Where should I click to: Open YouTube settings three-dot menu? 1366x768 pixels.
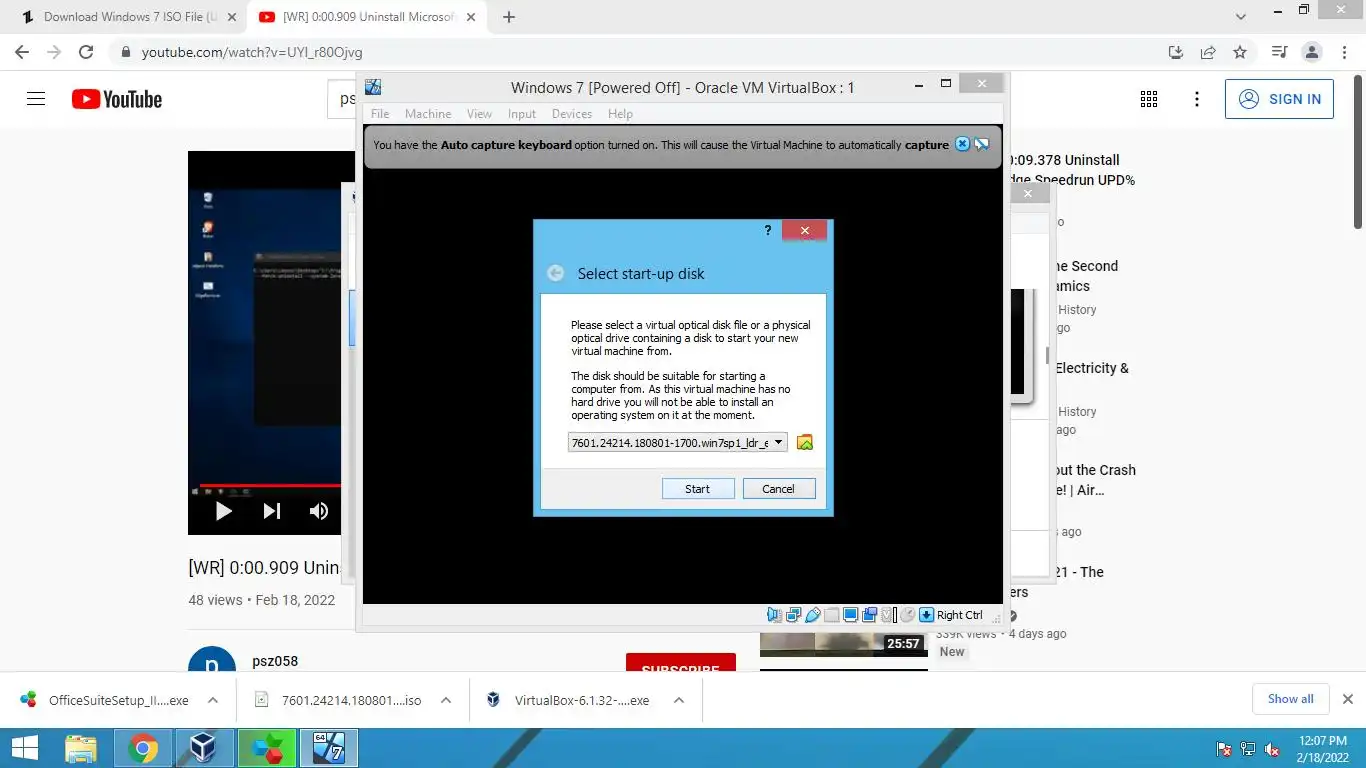coord(1197,99)
